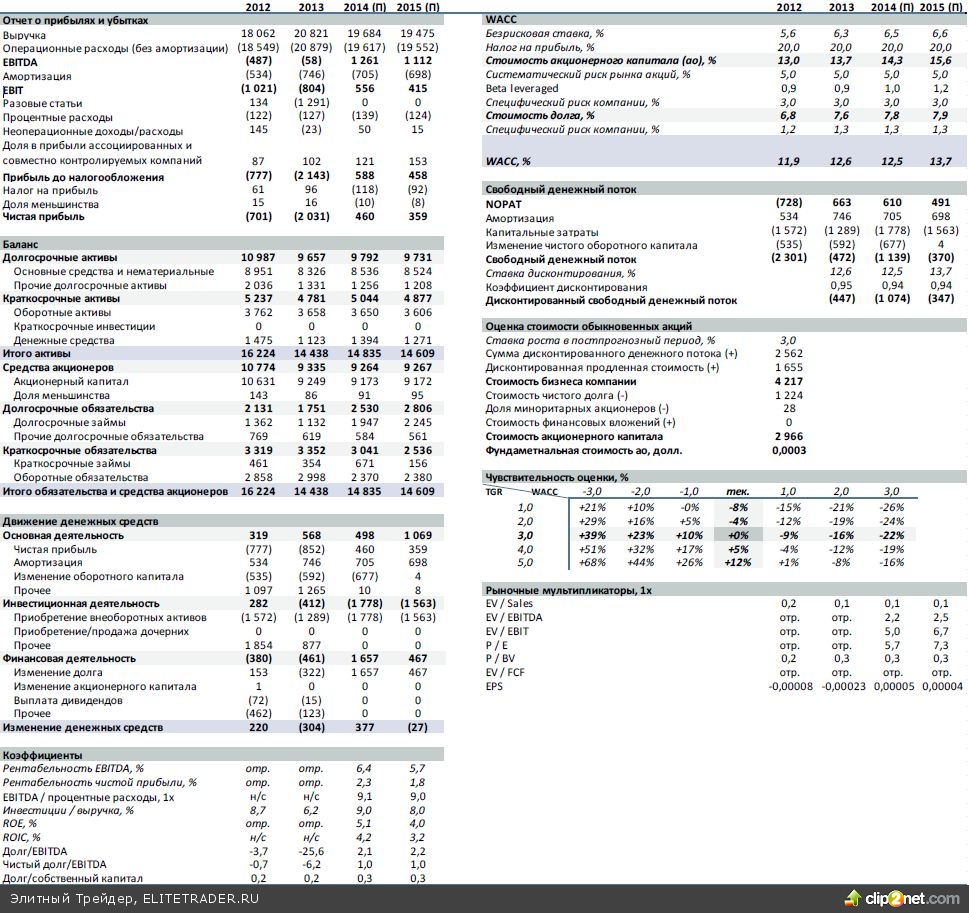Viewport: 969px width, 913px height.
Task: Select the '-26%' sensitivity cell
Action: (x=892, y=507)
